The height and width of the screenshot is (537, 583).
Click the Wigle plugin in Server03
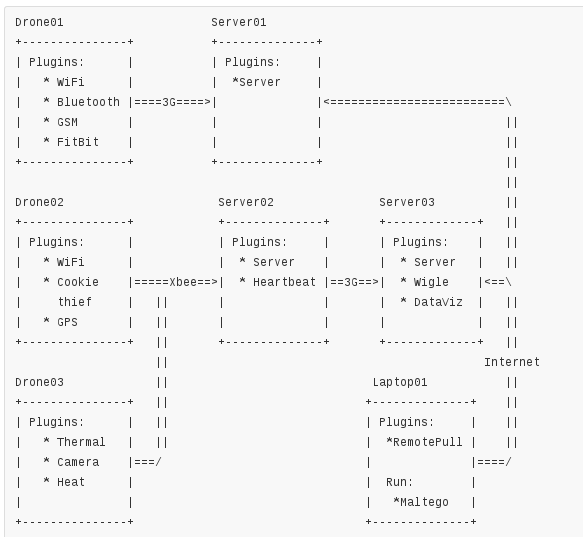click(431, 282)
